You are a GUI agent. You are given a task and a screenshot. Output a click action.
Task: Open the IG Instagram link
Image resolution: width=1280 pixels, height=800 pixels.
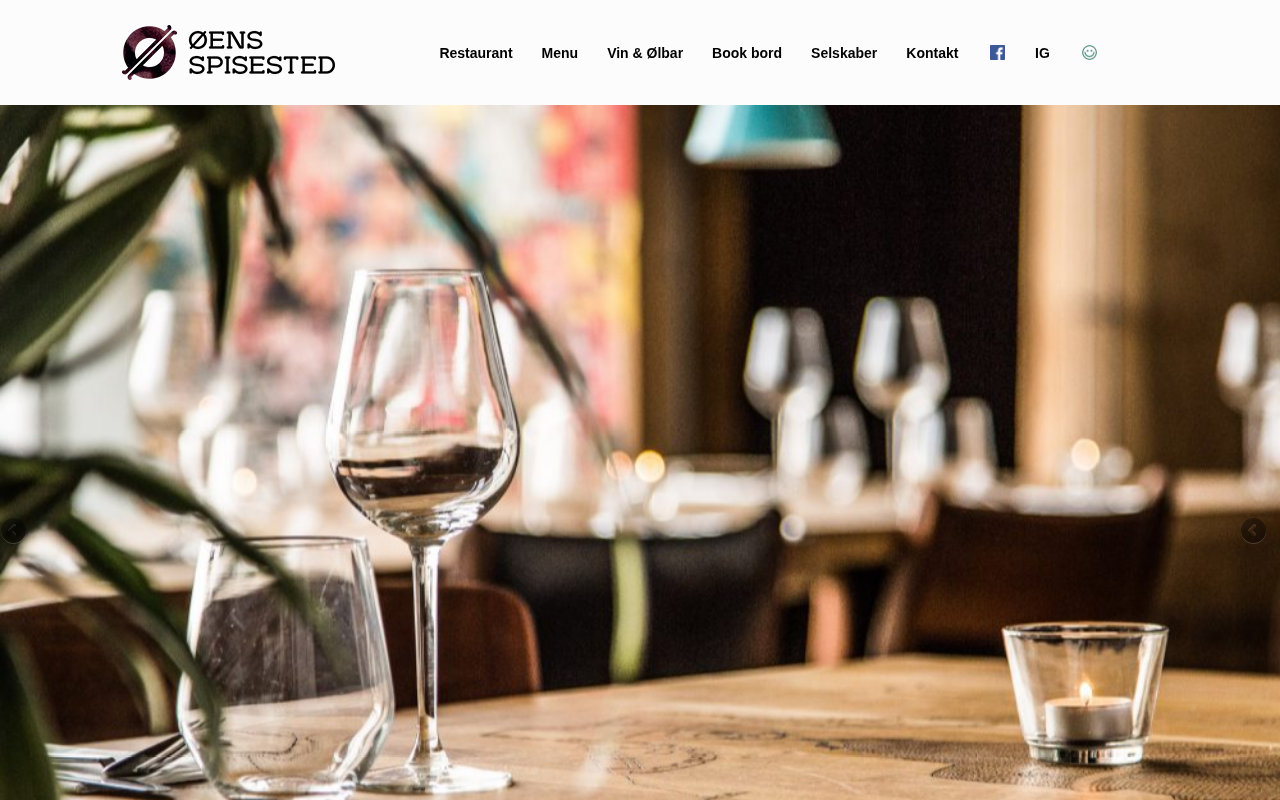(x=1042, y=53)
